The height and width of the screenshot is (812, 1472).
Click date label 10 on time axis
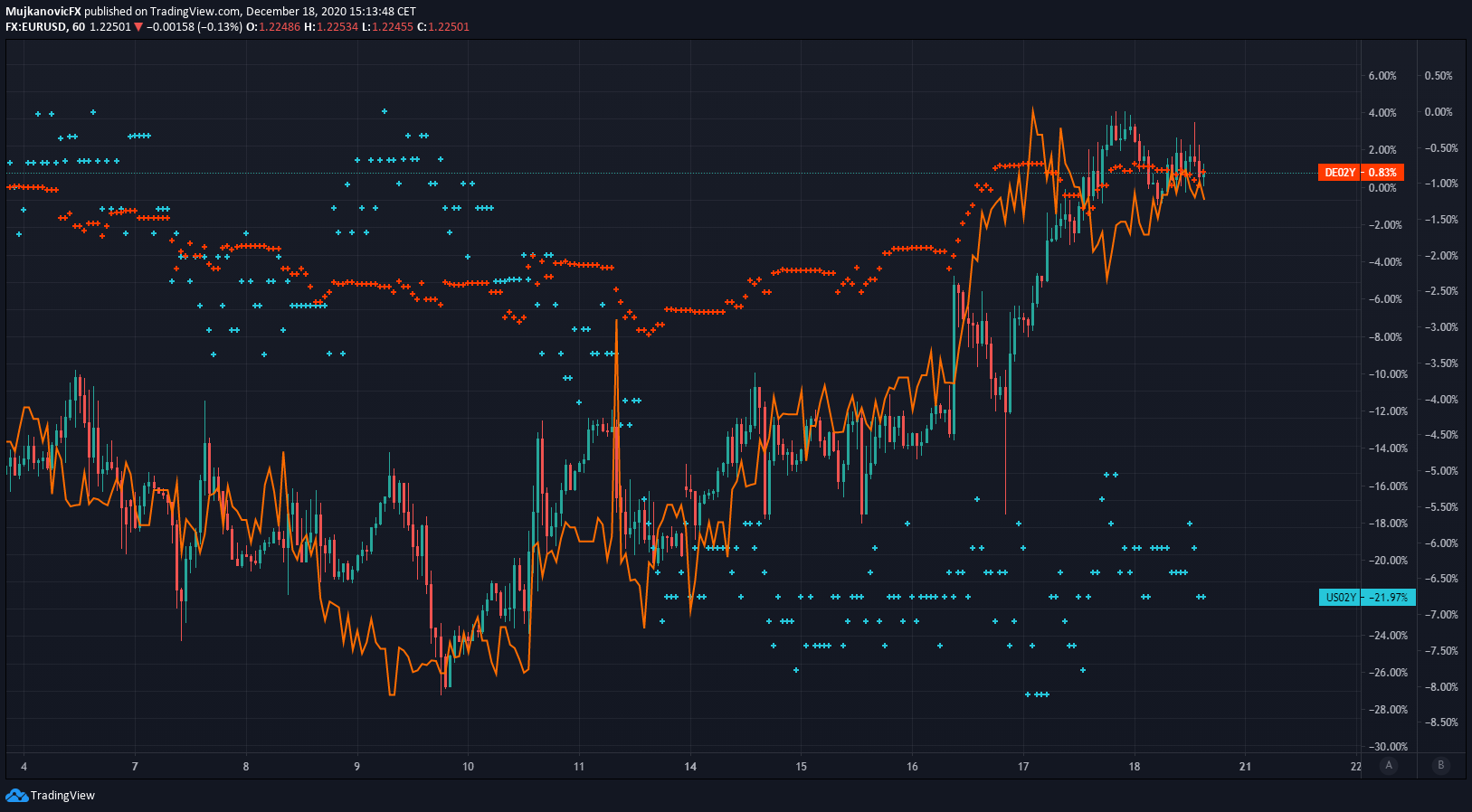point(468,767)
